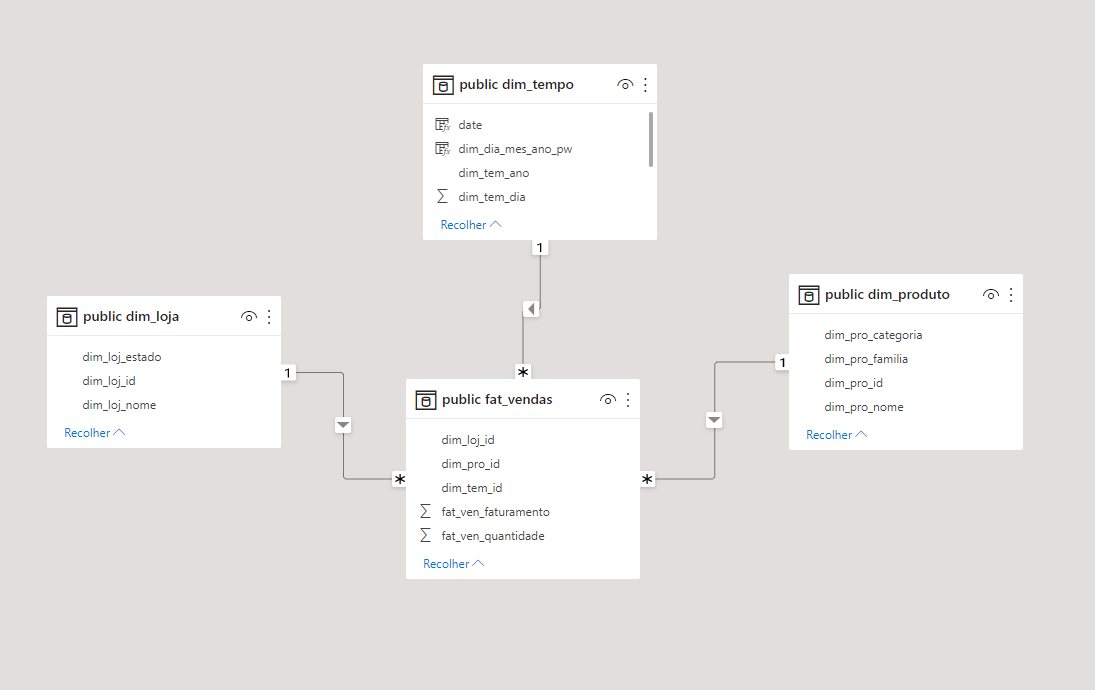Select filter direction arrow on dim_produto relationship
1095x690 pixels.
[714, 420]
